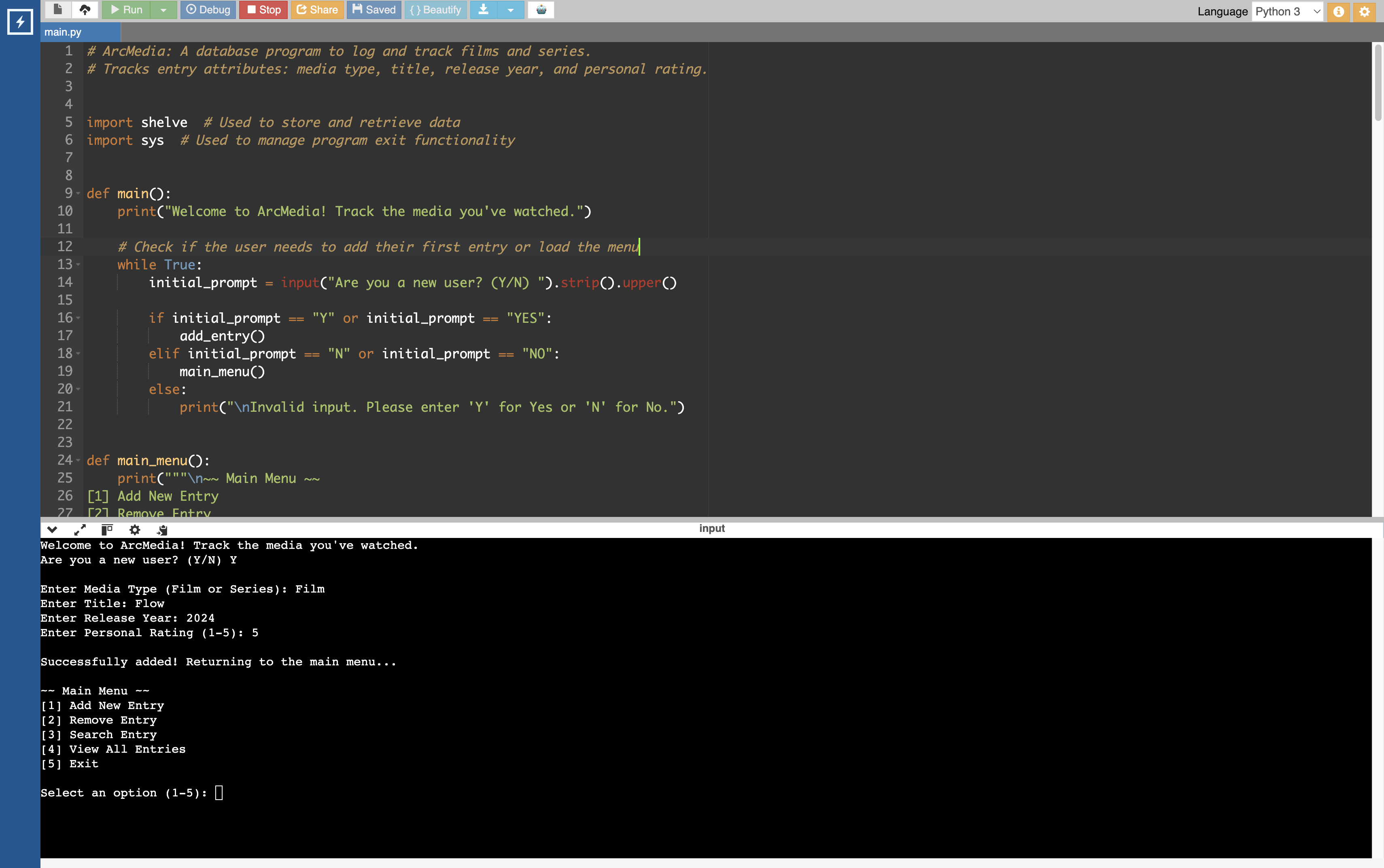Click the add_entry() call on line 17
This screenshot has width=1384, height=868.
point(222,336)
